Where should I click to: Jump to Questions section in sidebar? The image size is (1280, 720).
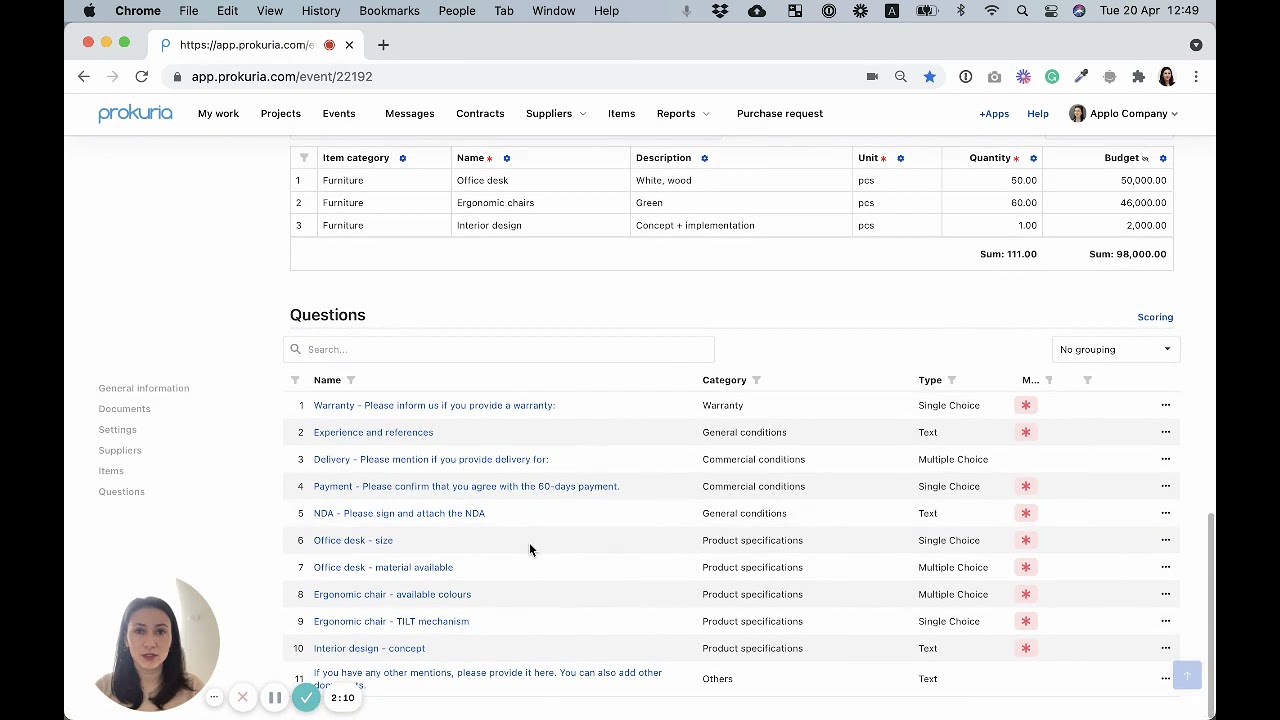(121, 492)
